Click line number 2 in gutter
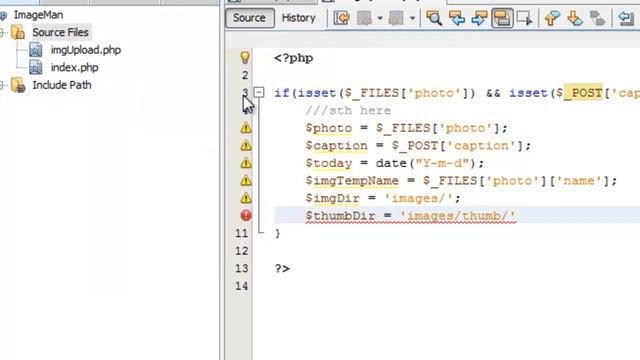640x360 pixels. point(244,75)
